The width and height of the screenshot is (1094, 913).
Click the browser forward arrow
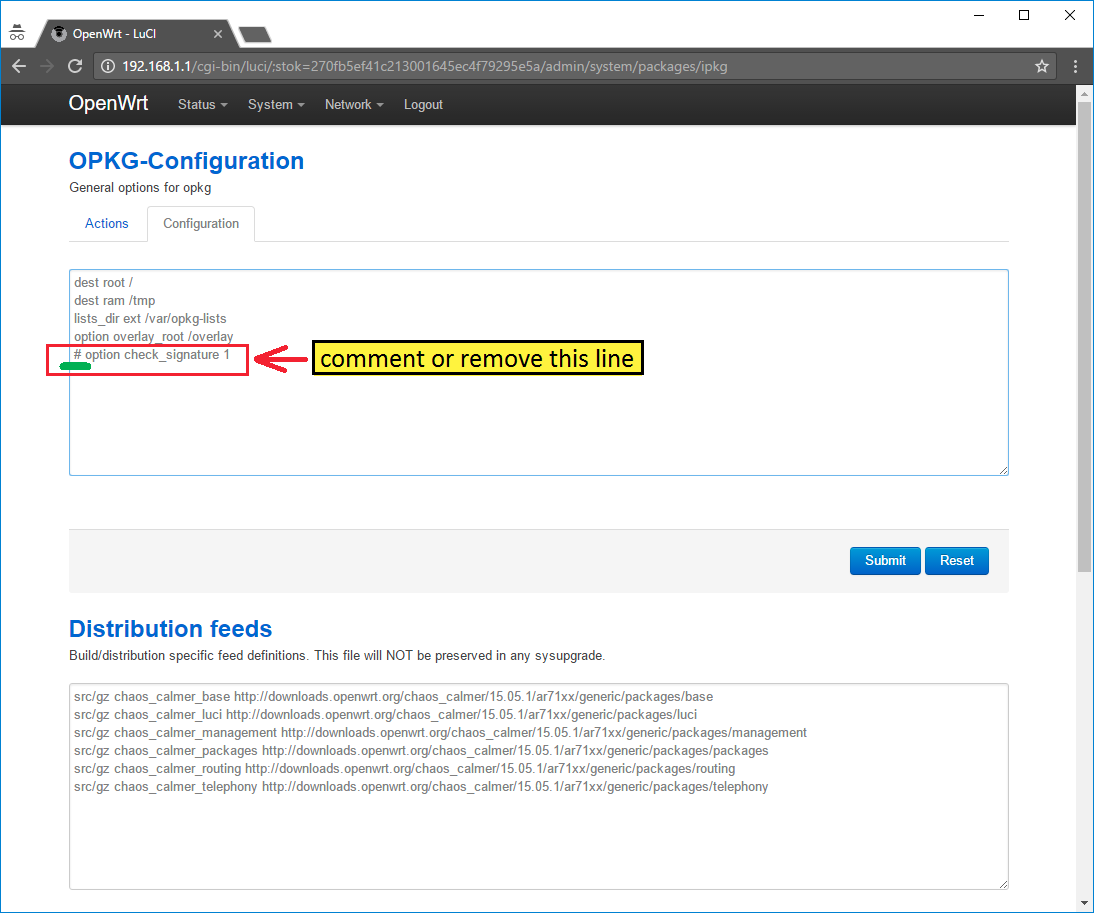47,66
